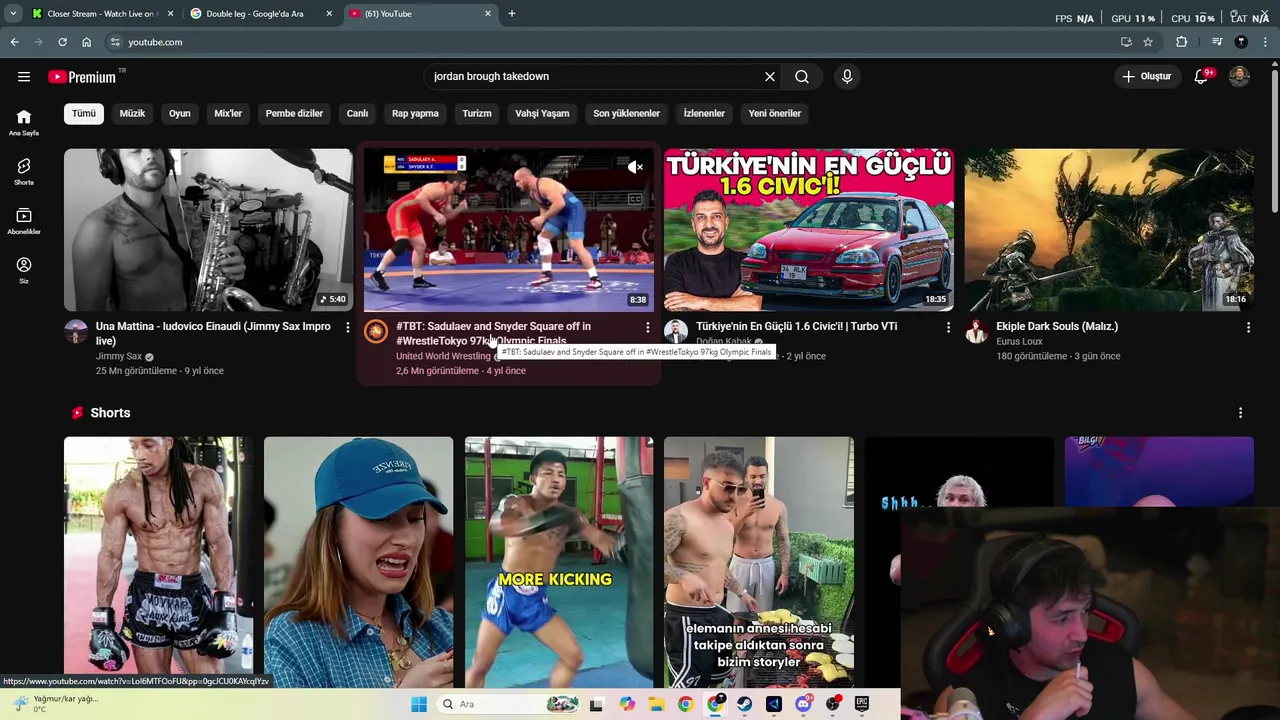Open Abonelikler in the sidebar

tap(24, 221)
